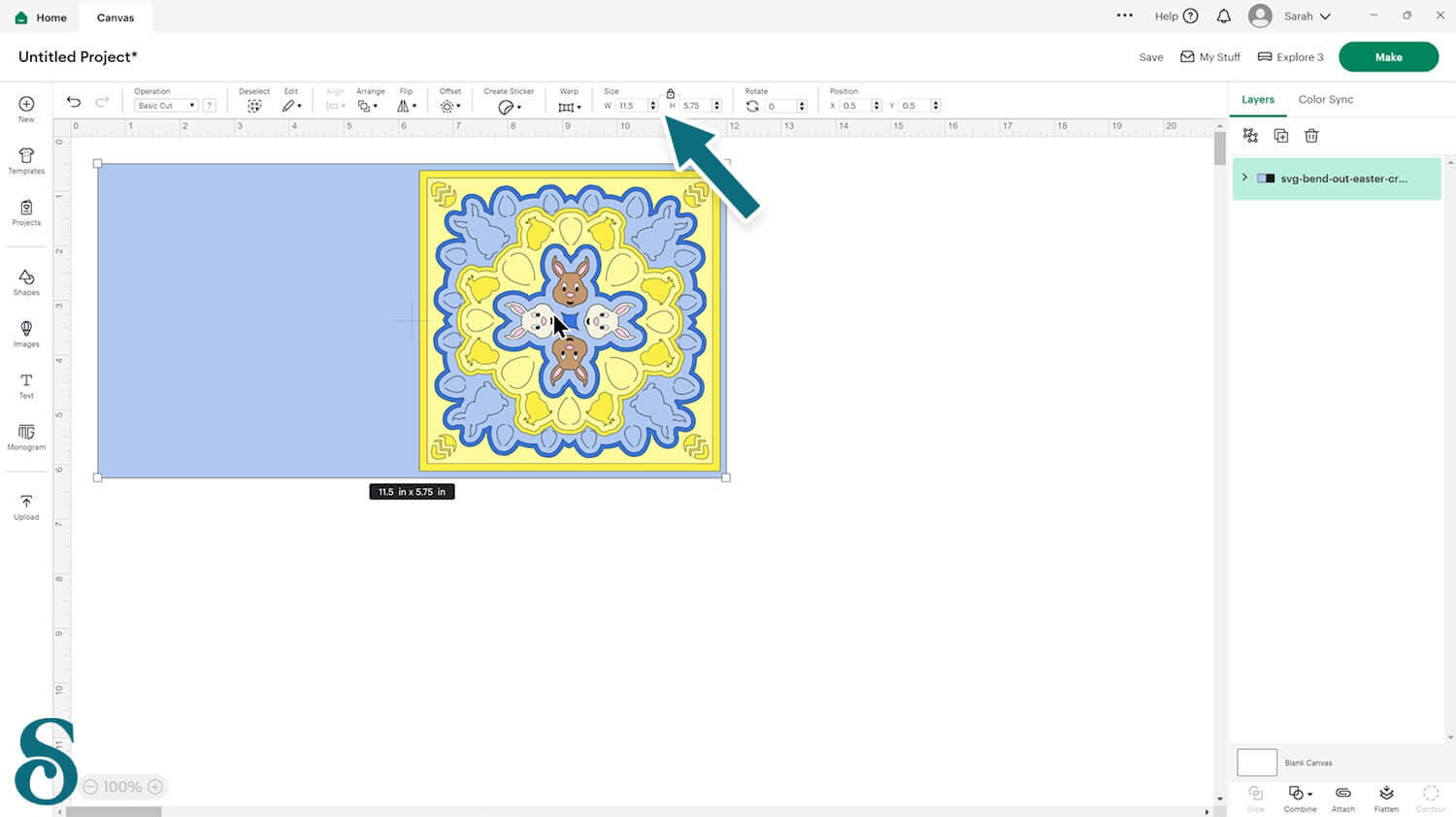Open the Flip dropdown
1456x817 pixels.
pyautogui.click(x=407, y=106)
